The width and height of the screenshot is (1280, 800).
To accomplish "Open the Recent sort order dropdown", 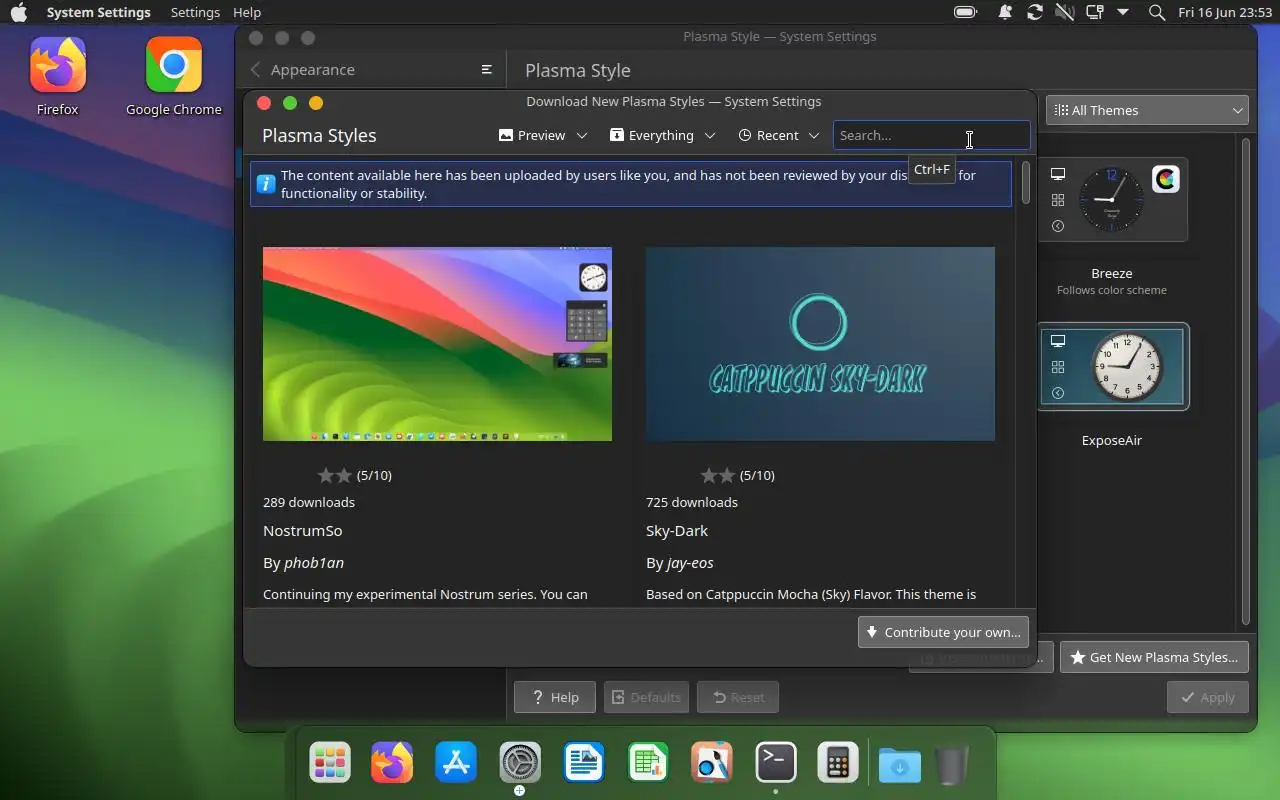I will [x=779, y=135].
